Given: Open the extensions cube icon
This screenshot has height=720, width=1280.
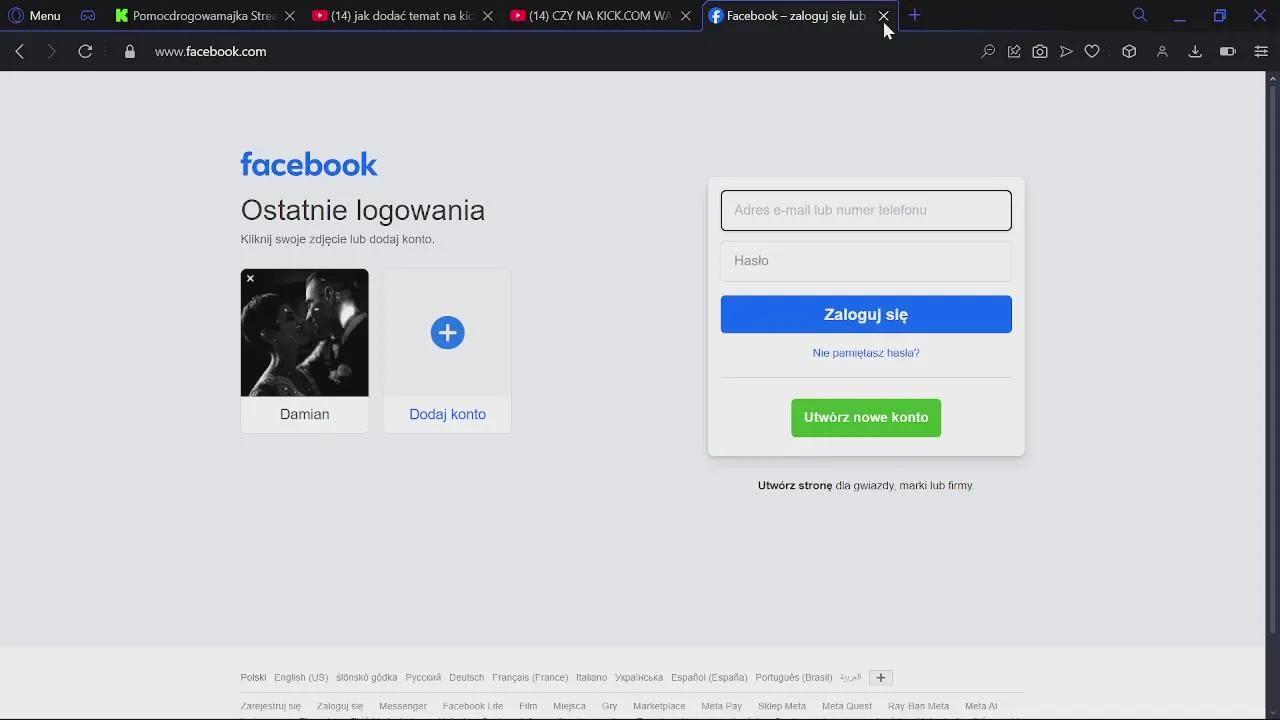Looking at the screenshot, I should click(1129, 51).
